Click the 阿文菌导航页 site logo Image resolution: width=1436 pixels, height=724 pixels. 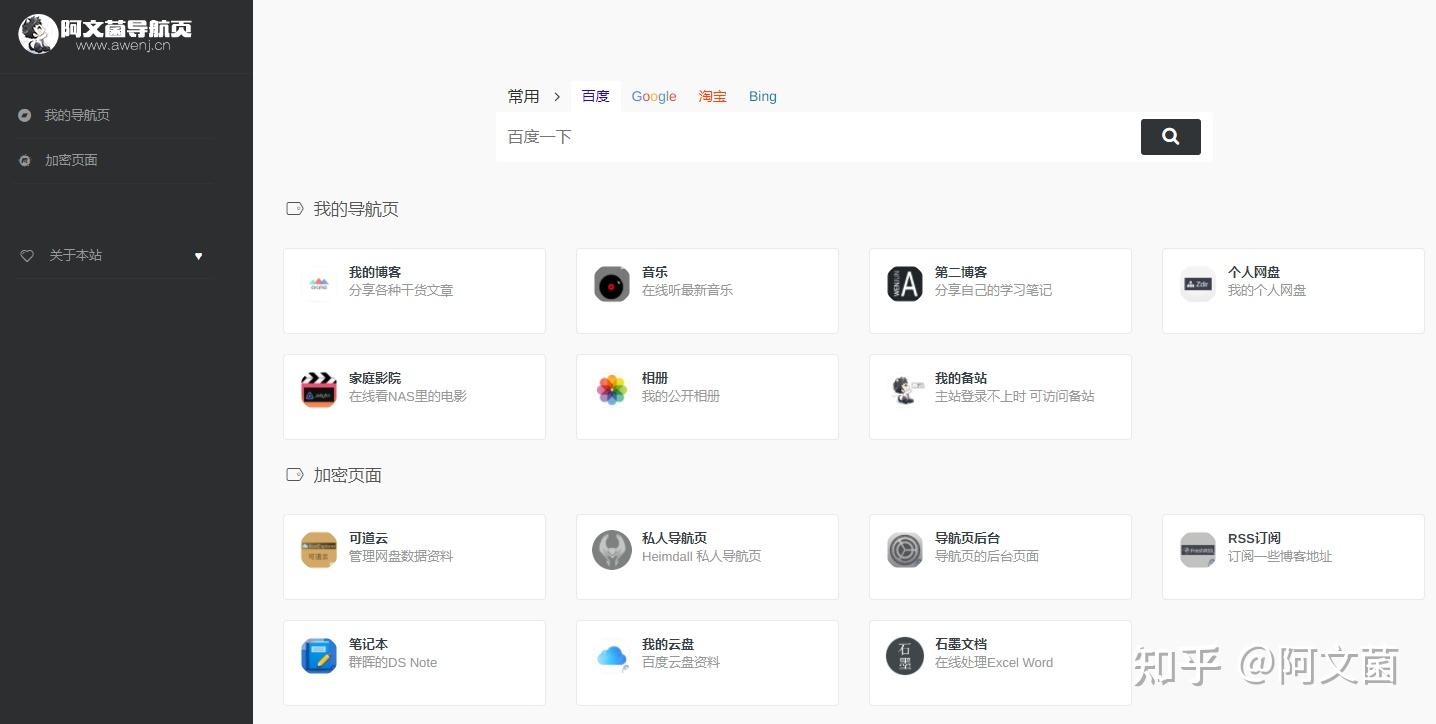click(x=105, y=33)
